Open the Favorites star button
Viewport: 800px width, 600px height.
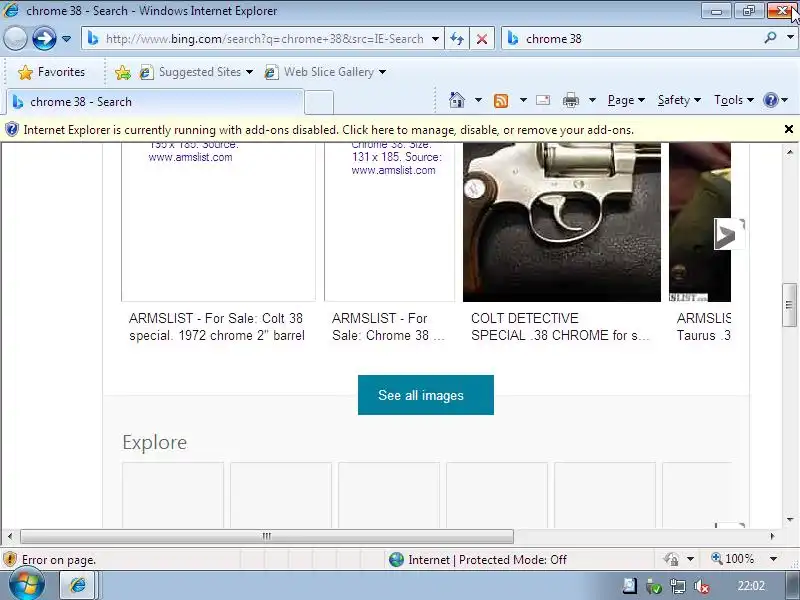[x=51, y=72]
